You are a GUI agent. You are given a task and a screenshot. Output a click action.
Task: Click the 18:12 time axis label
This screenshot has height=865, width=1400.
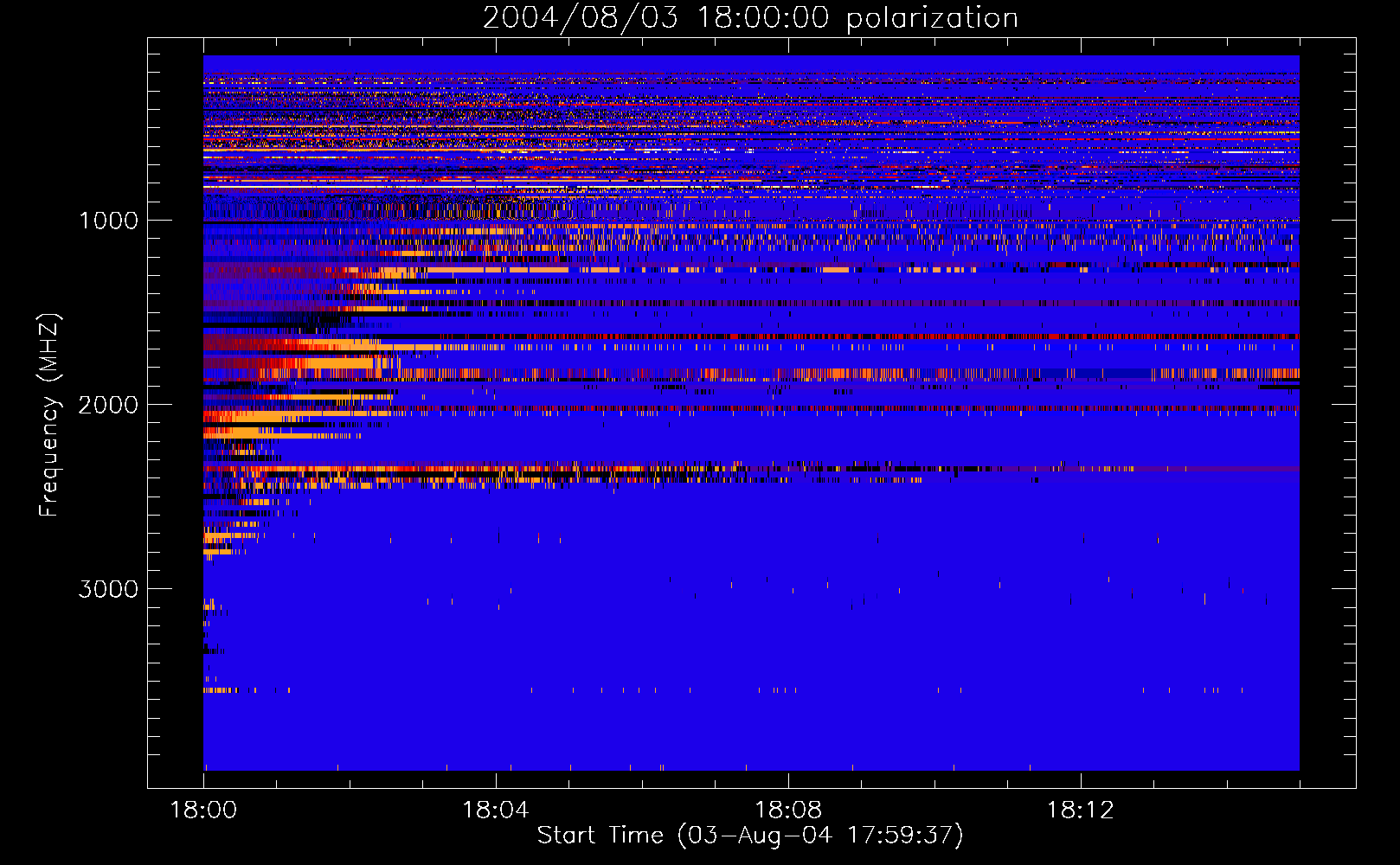(x=1081, y=811)
